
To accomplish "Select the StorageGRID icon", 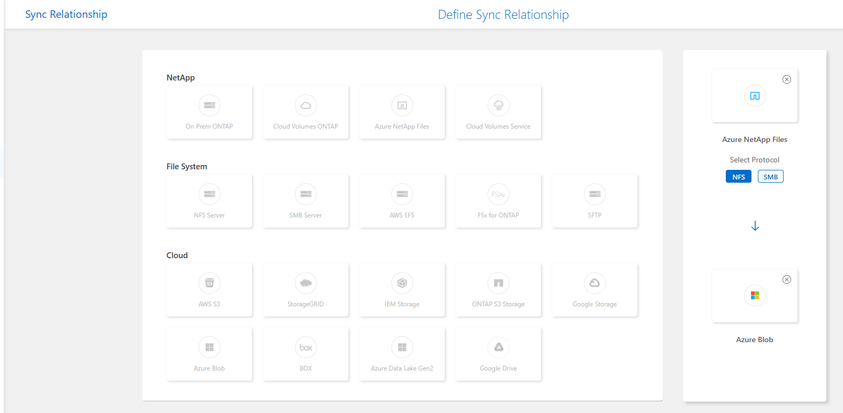I will click(x=306, y=282).
